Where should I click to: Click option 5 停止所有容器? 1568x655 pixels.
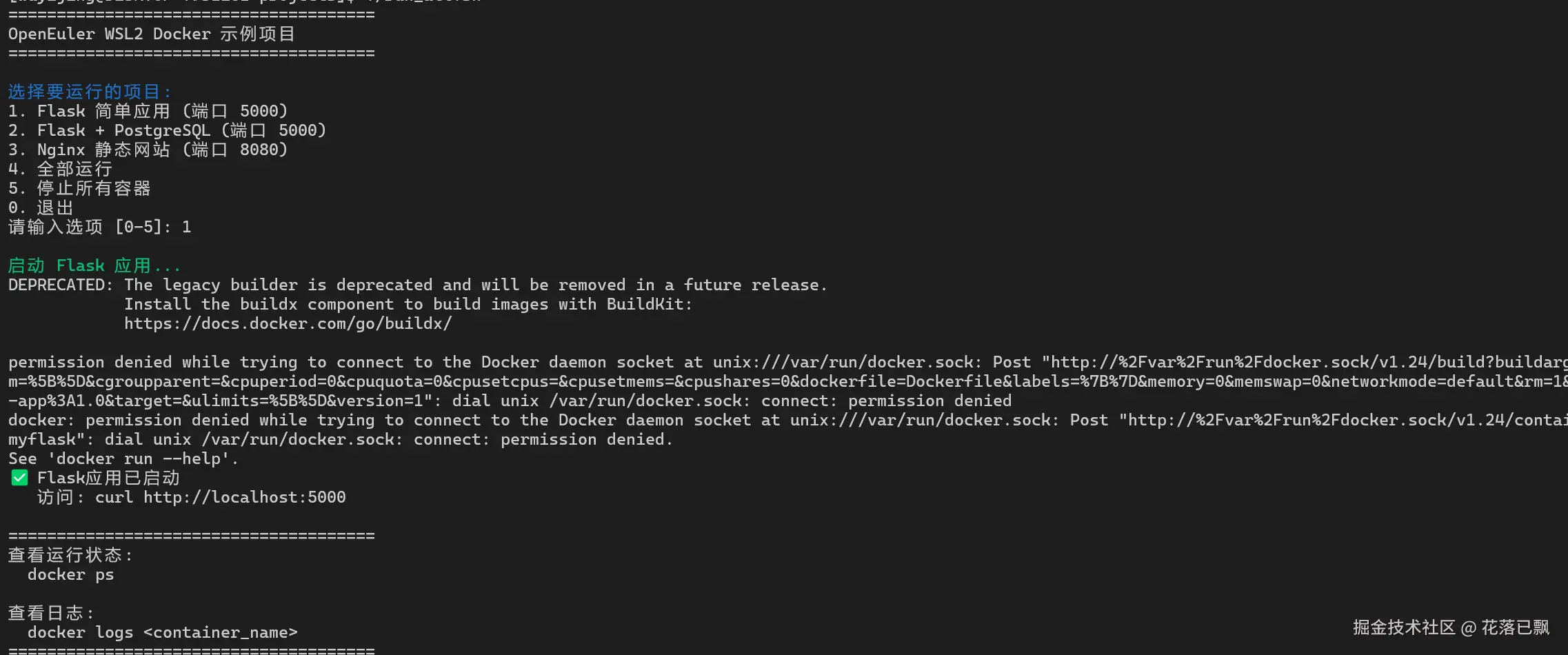[79, 188]
